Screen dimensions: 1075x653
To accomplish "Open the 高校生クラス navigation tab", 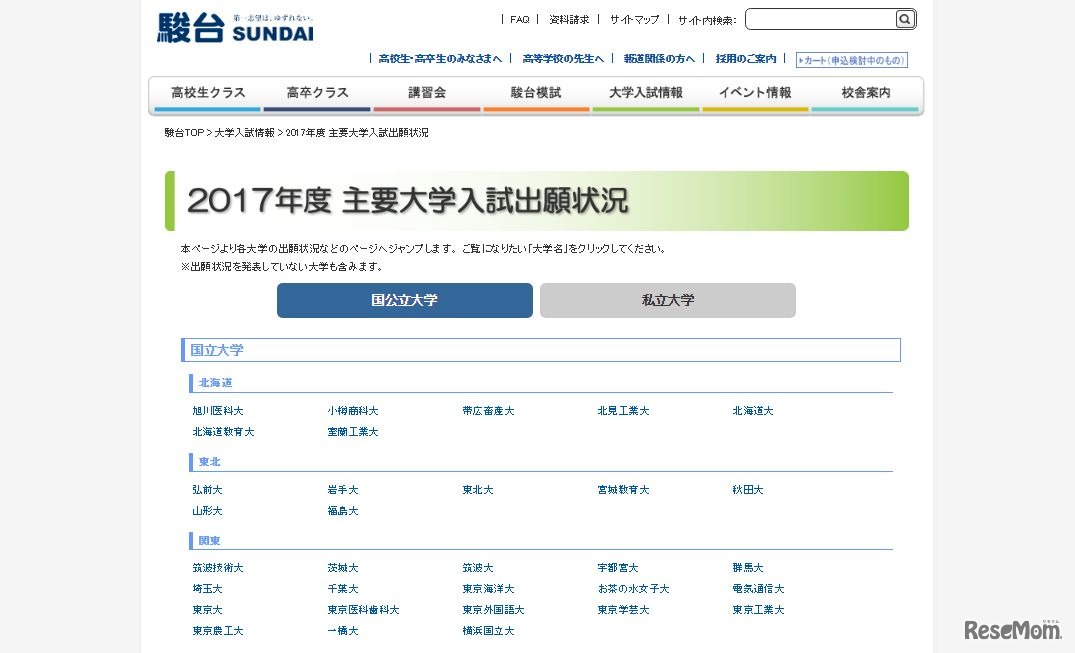I will coord(206,92).
